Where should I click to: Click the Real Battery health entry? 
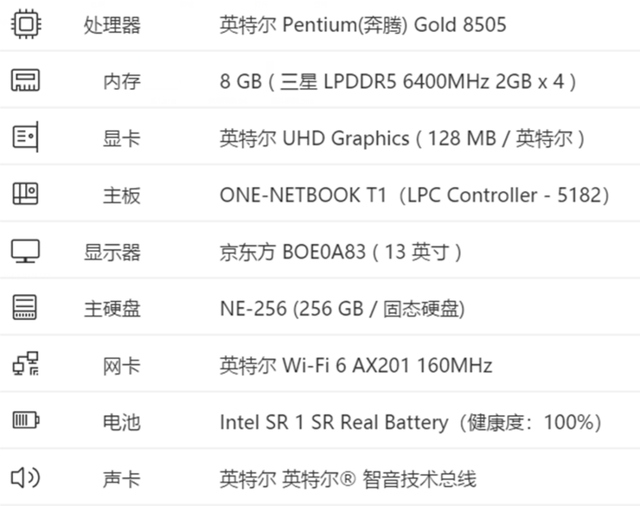[x=411, y=422]
